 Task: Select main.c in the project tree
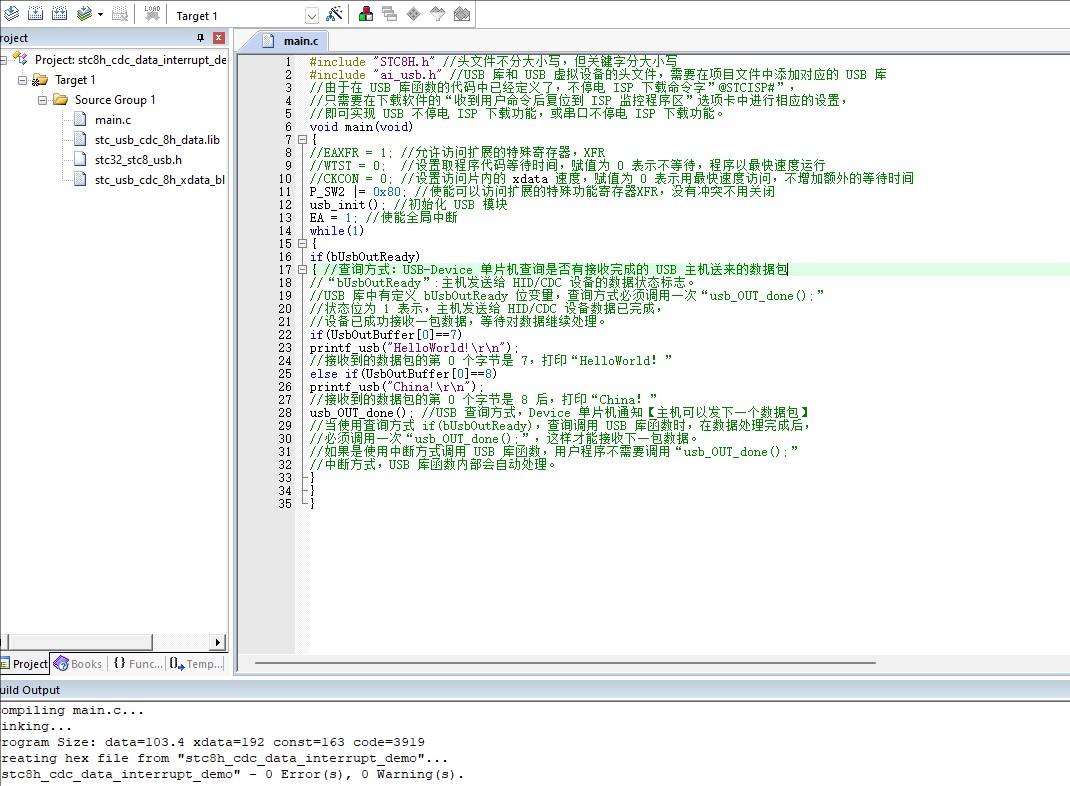(113, 120)
